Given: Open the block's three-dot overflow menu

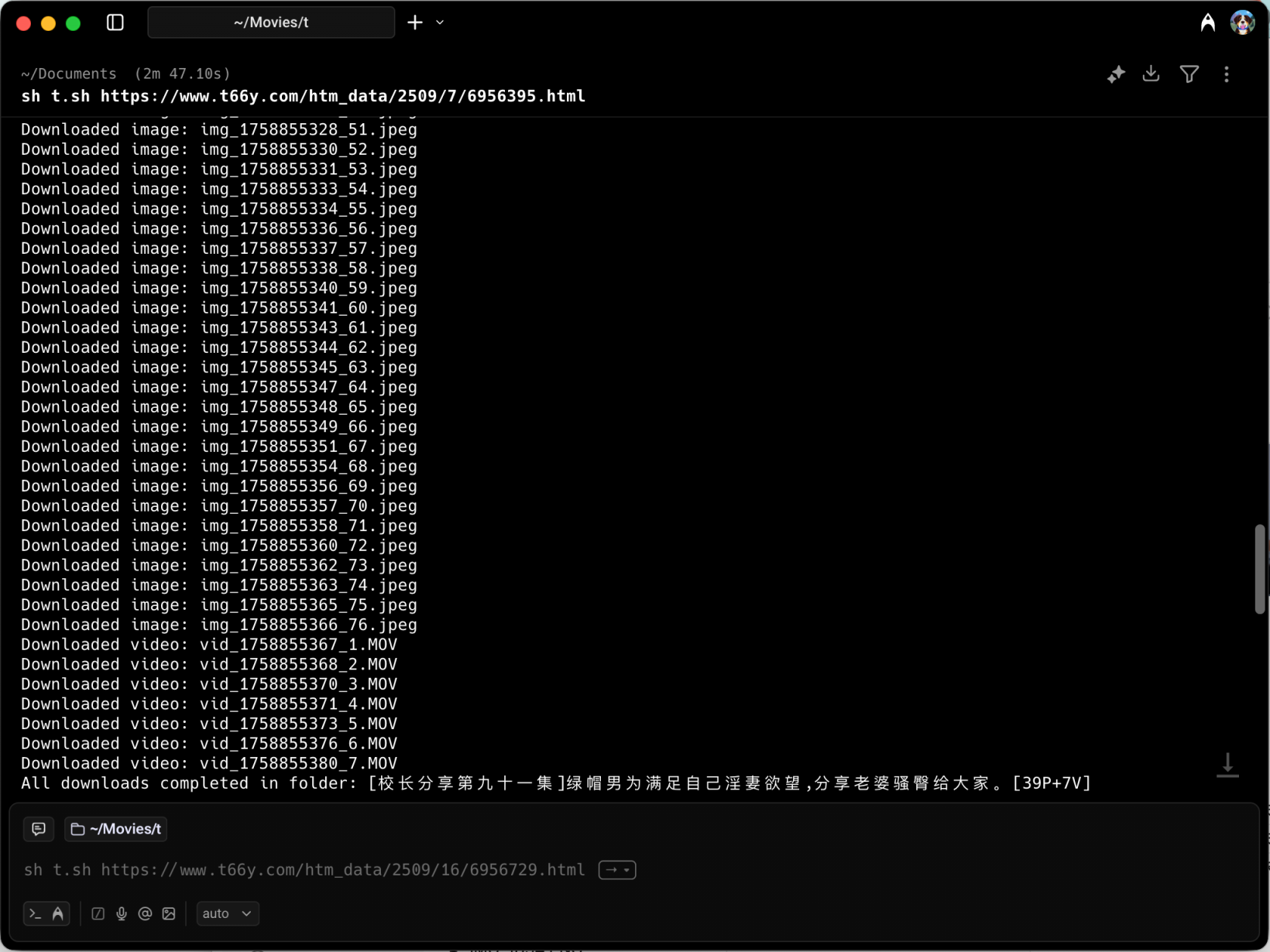Looking at the screenshot, I should [1226, 74].
